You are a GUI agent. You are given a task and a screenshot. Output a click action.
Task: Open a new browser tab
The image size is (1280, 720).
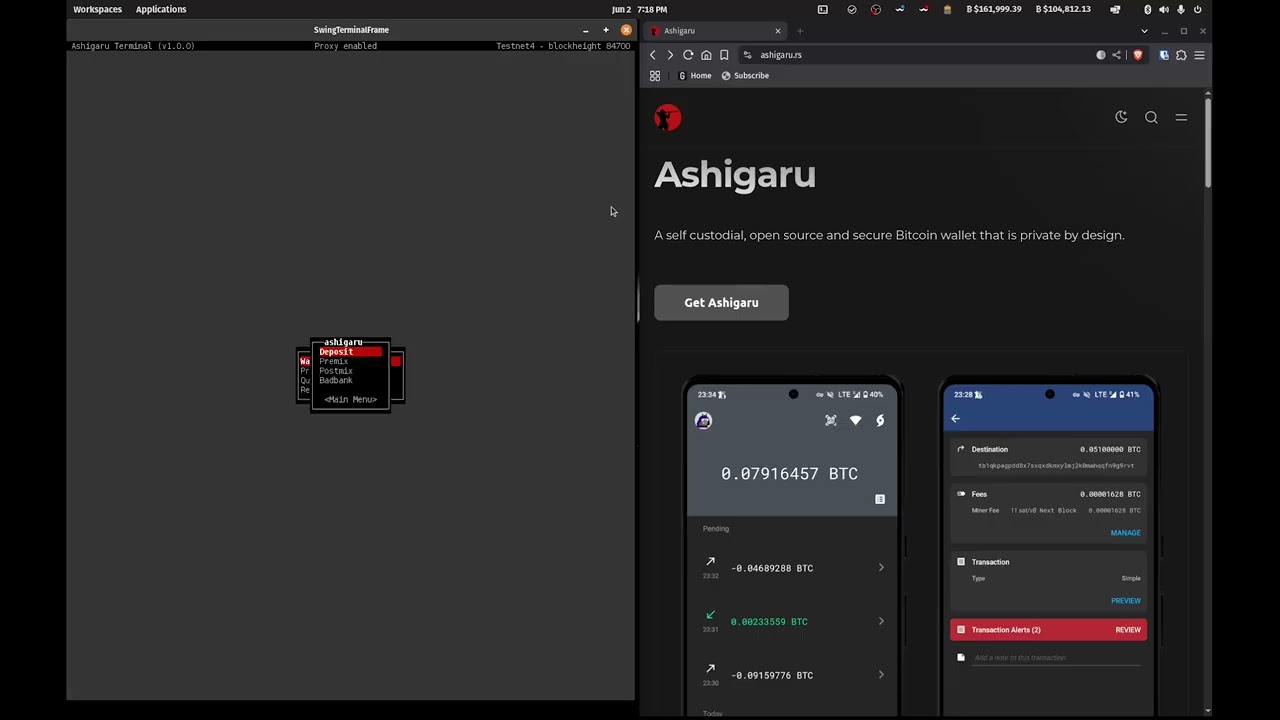[x=799, y=31]
